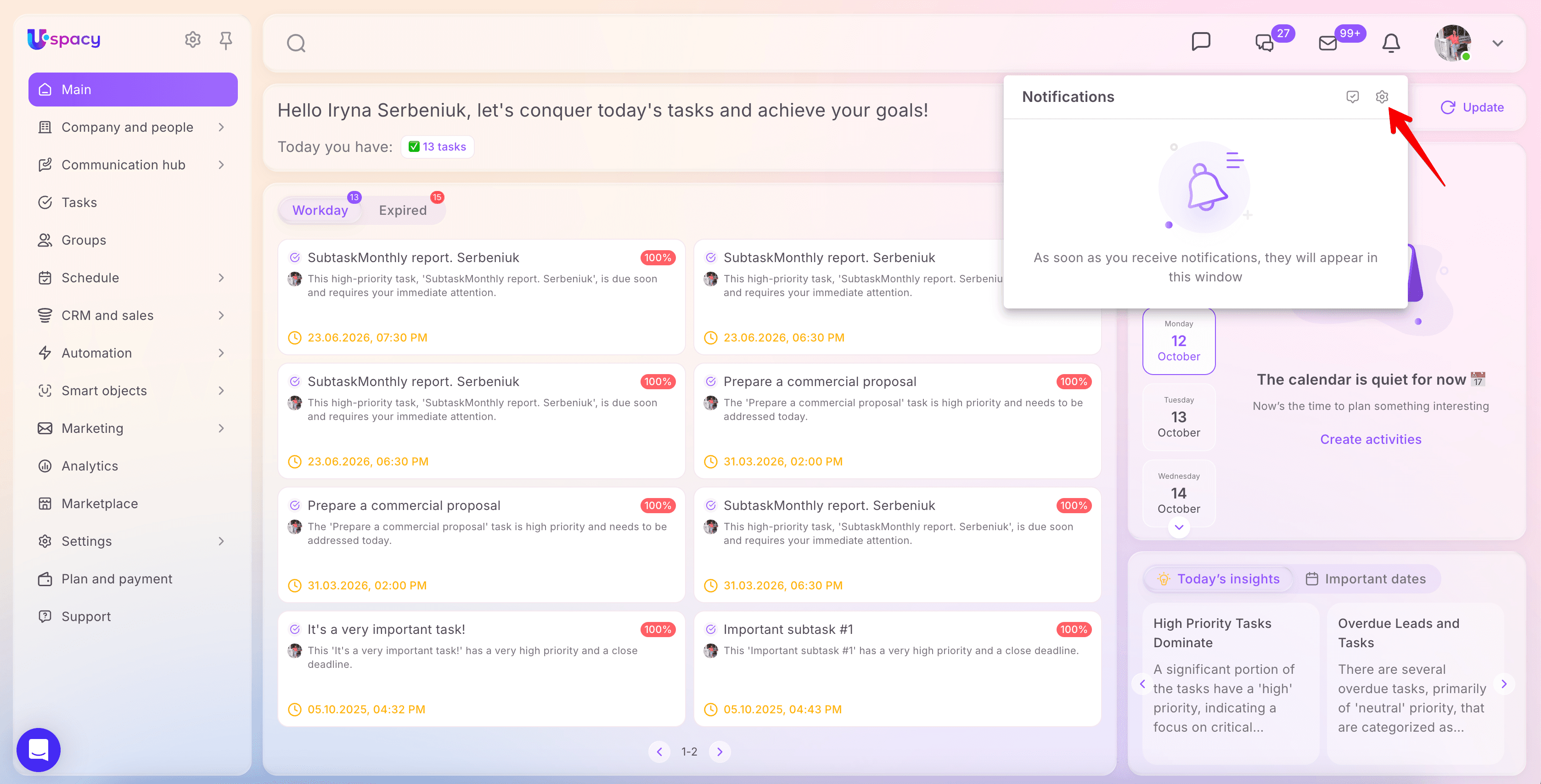Image resolution: width=1541 pixels, height=784 pixels.
Task: Go to next page of tasks
Action: (720, 752)
